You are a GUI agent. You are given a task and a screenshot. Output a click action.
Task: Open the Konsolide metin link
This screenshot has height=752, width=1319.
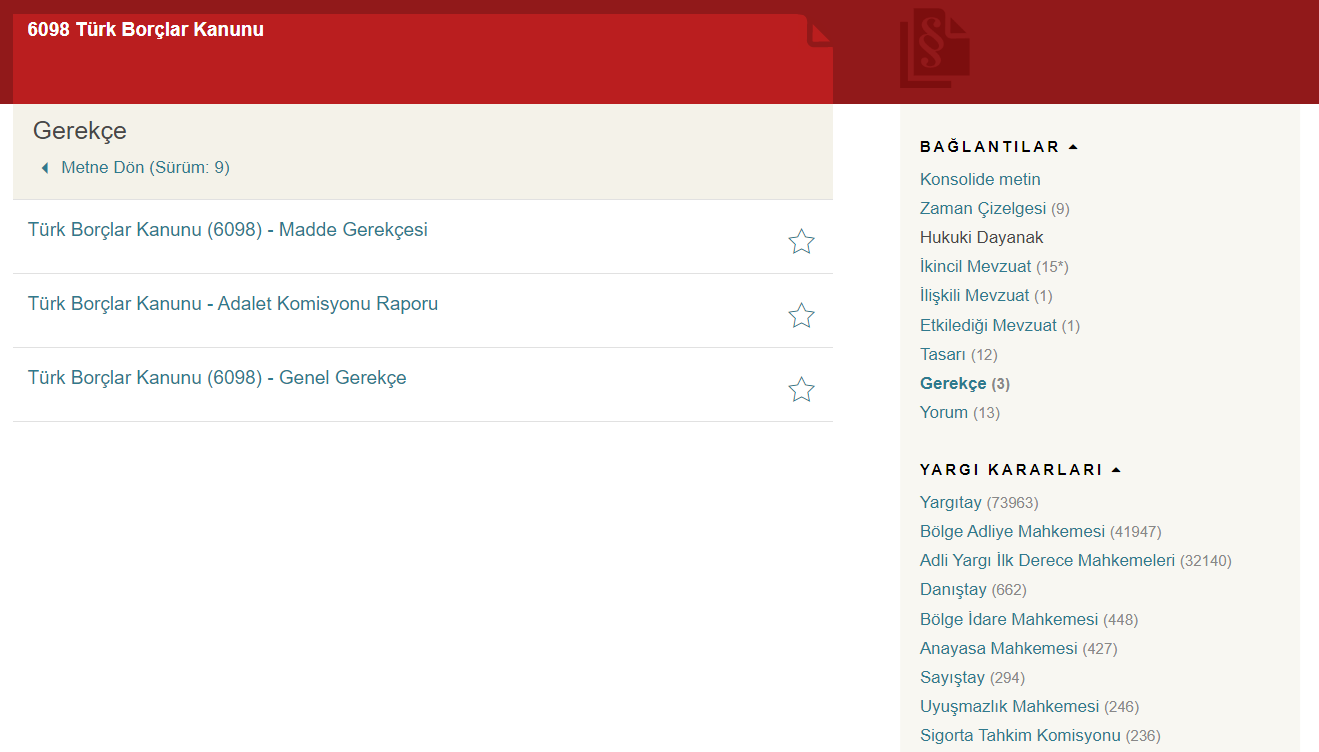click(980, 180)
